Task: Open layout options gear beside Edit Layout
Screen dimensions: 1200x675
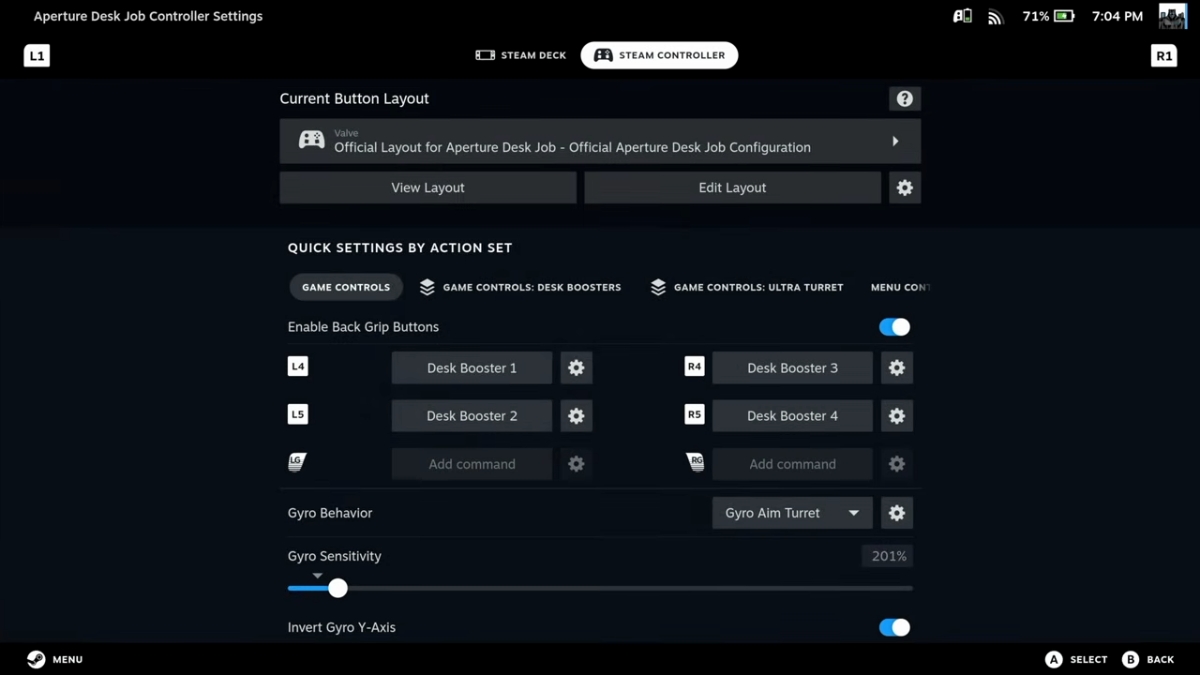Action: (904, 188)
